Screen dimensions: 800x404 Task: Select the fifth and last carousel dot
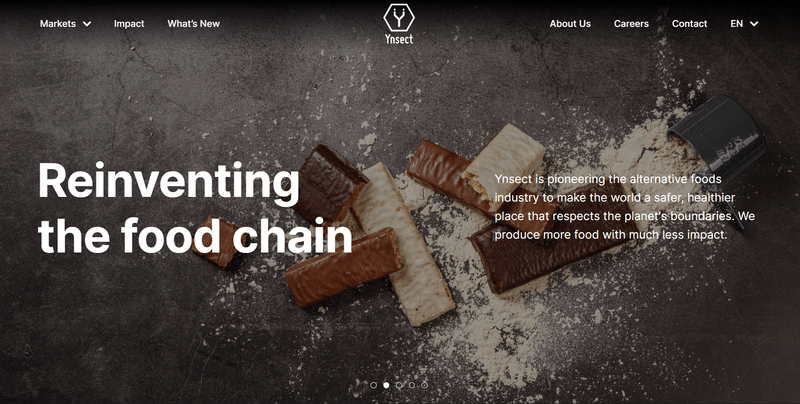point(424,385)
